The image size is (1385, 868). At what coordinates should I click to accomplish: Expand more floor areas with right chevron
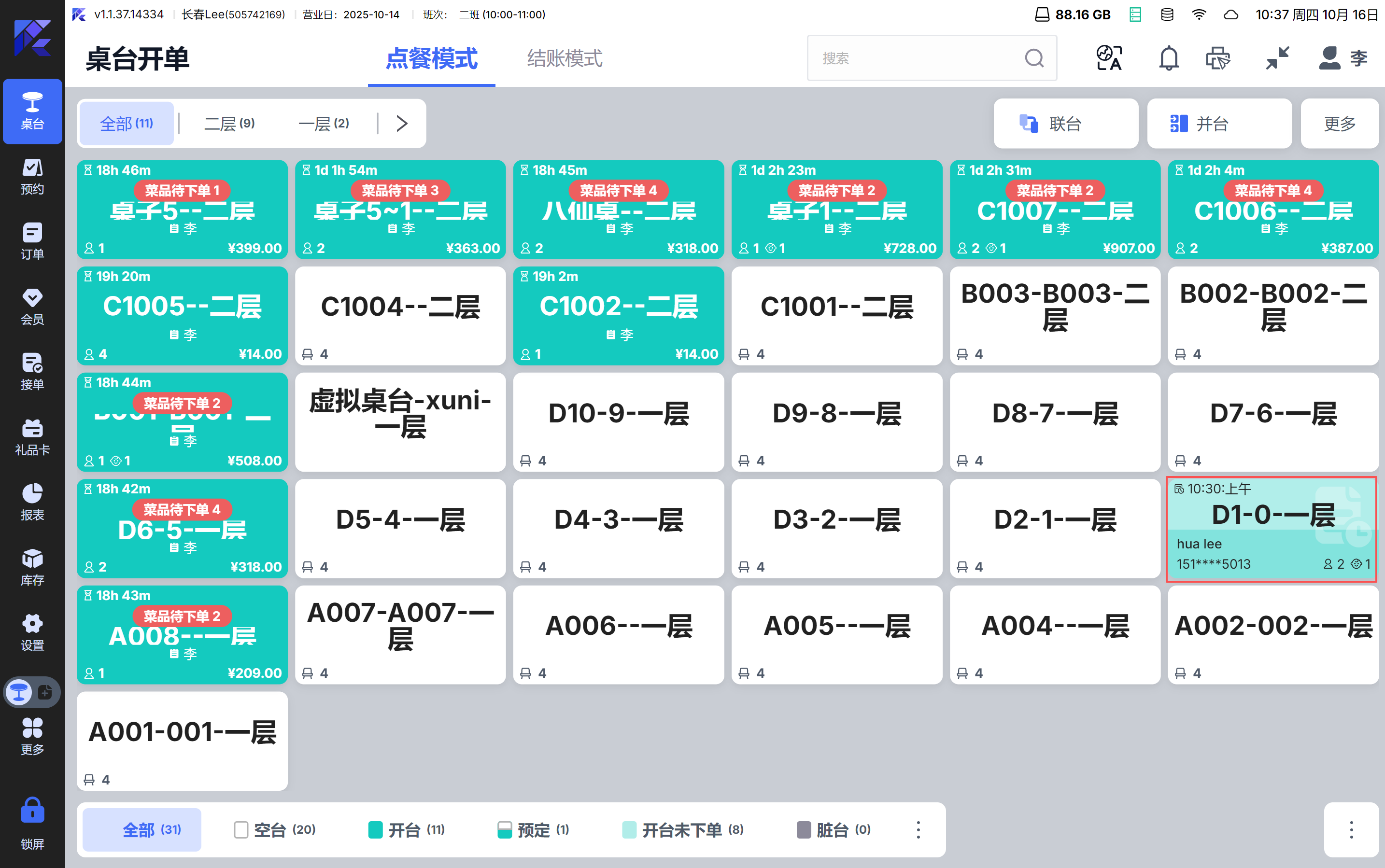click(x=402, y=124)
